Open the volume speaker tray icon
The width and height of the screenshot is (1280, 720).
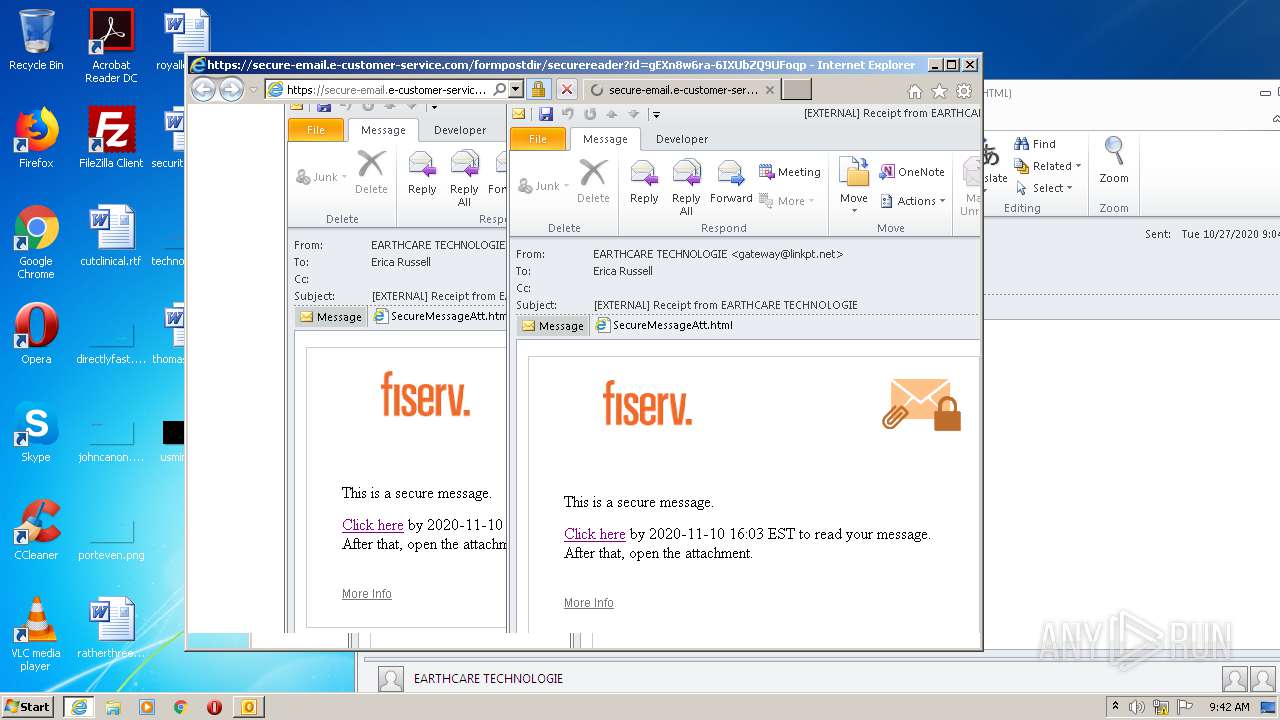point(1137,707)
